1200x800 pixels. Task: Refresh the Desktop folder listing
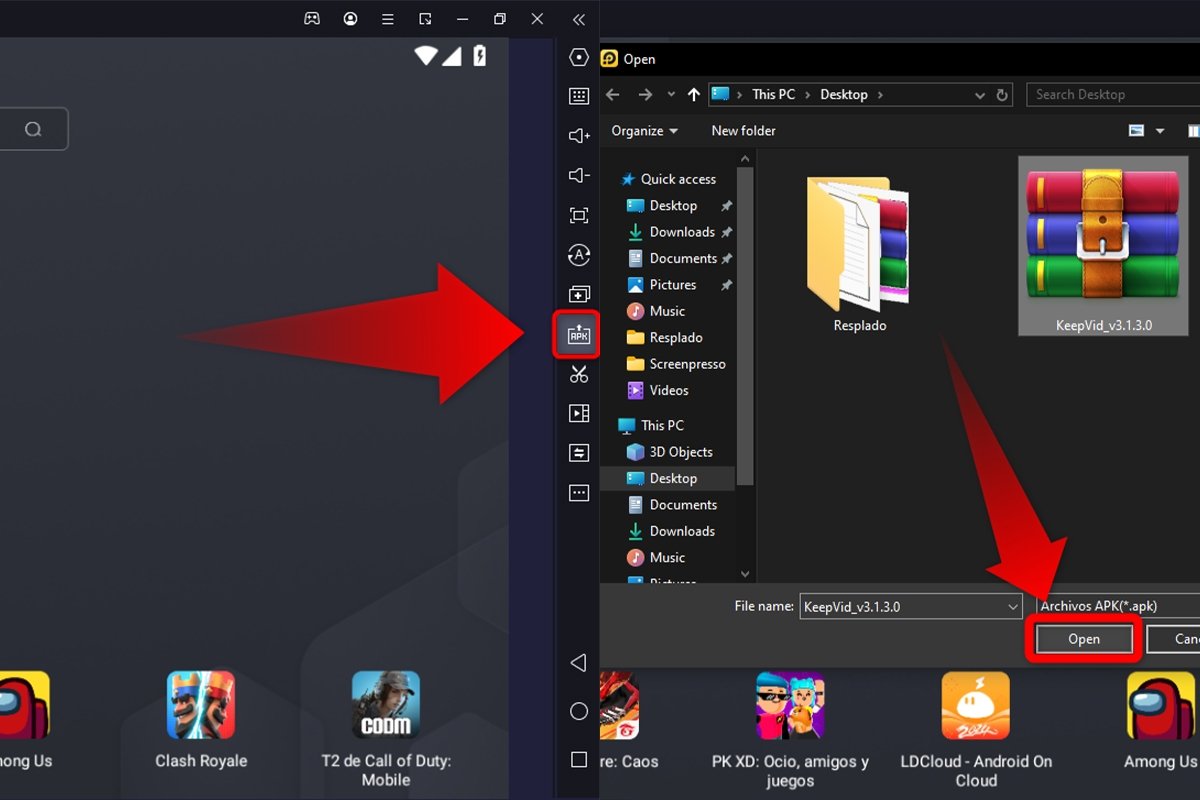pos(1003,95)
